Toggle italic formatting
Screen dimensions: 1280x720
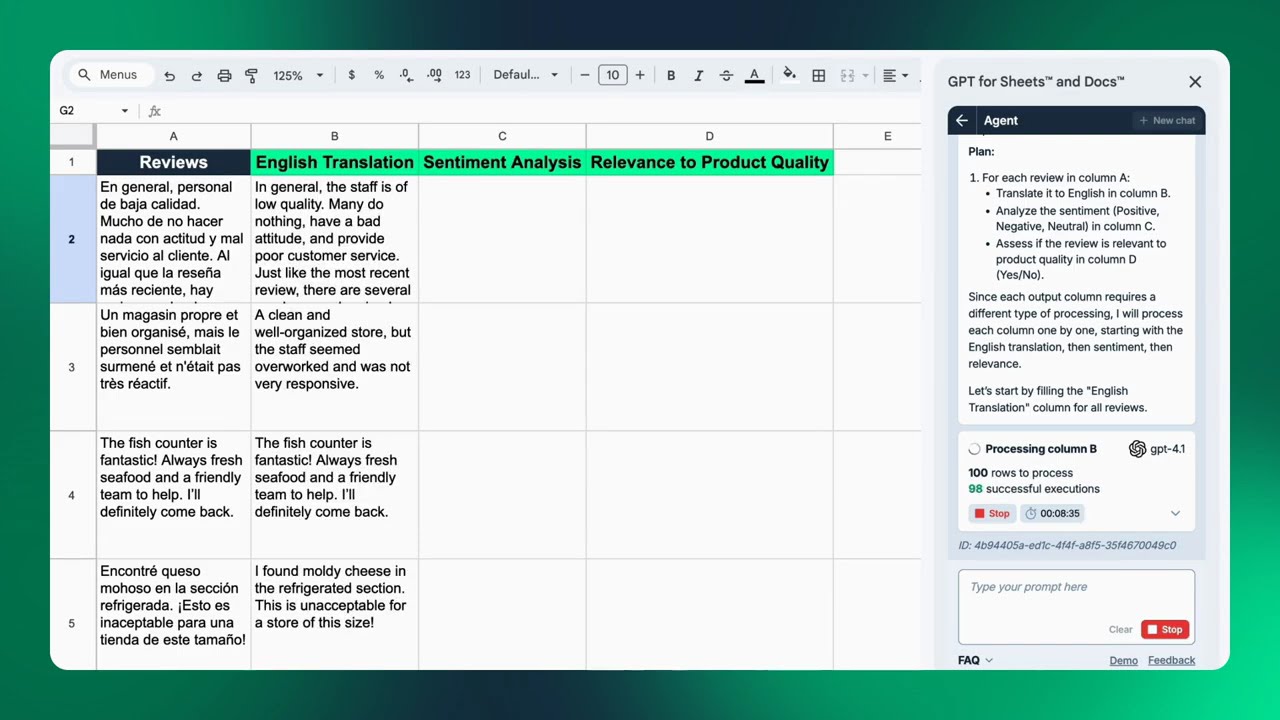tap(698, 75)
